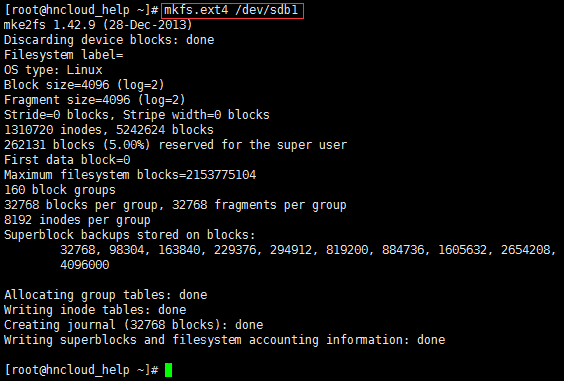Click the Creating journal (32768 blocks) line
This screenshot has width=564, height=381.
pos(133,325)
